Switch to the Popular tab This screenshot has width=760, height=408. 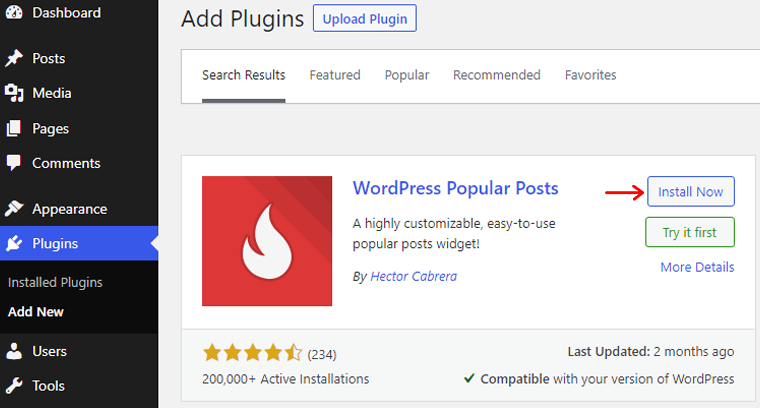click(407, 75)
